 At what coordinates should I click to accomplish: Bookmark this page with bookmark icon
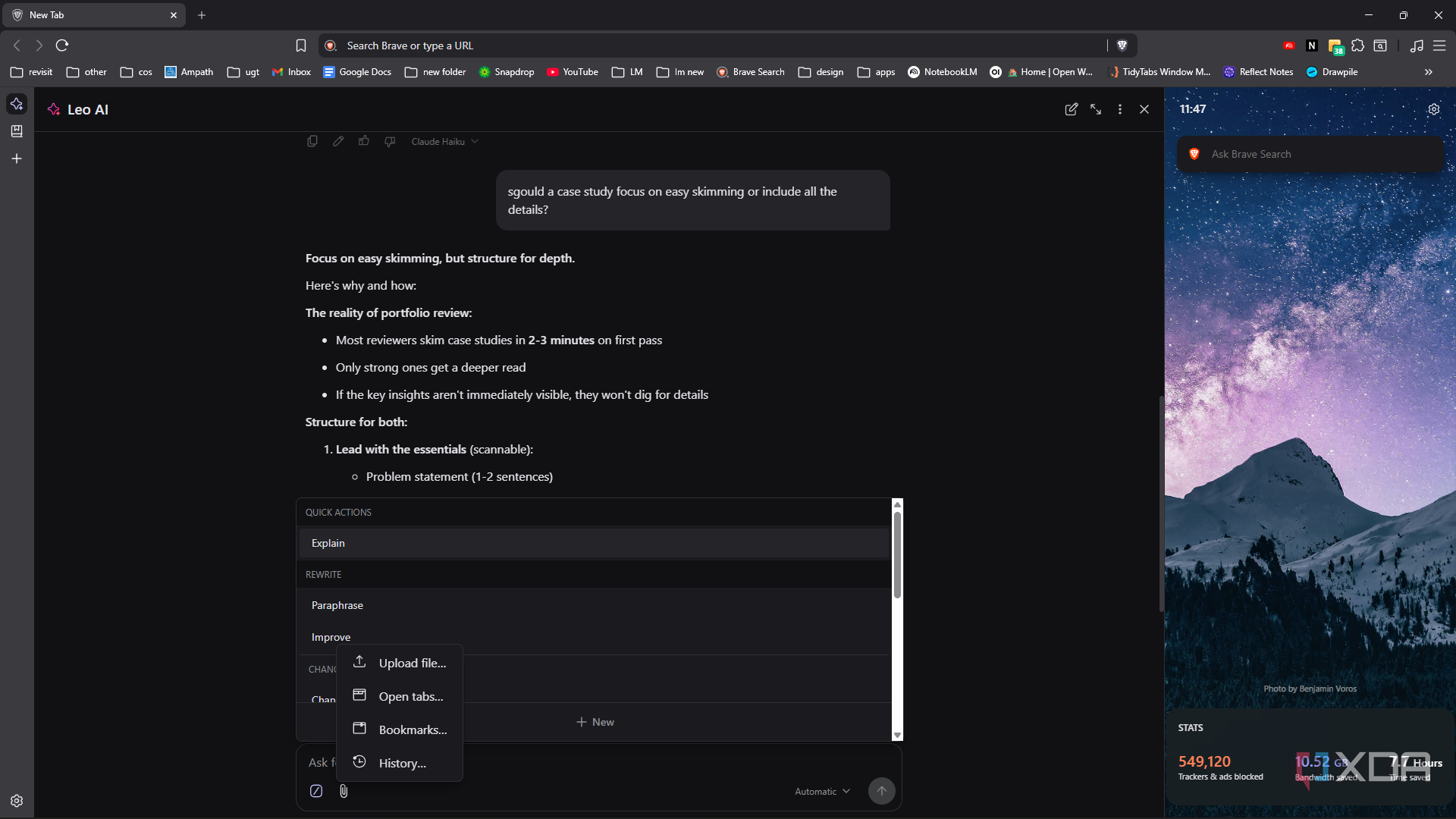coord(301,45)
